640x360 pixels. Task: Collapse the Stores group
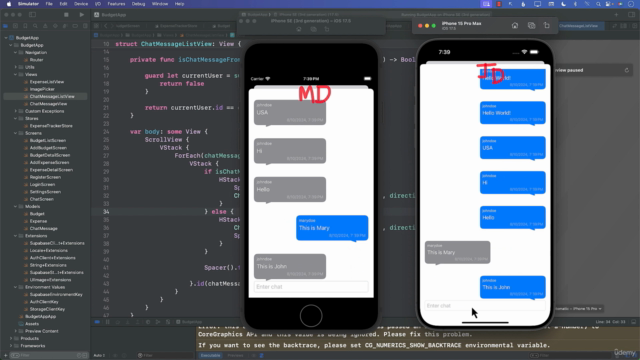pos(16,118)
